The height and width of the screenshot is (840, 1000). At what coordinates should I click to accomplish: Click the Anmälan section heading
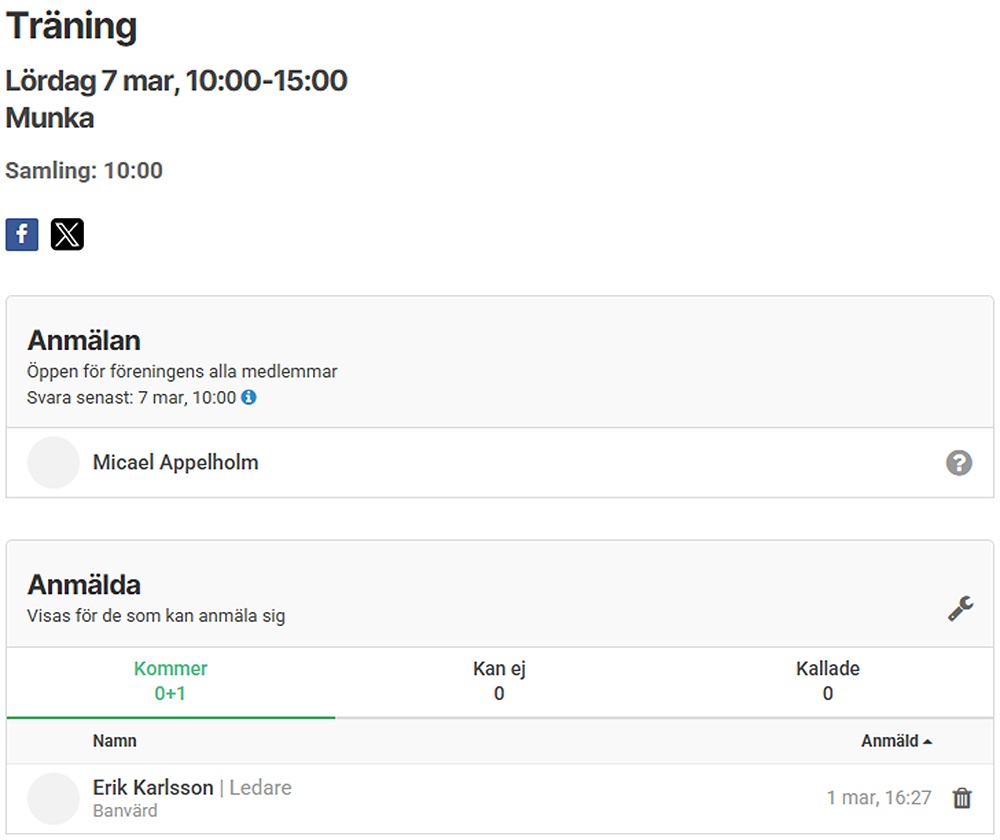(x=83, y=340)
